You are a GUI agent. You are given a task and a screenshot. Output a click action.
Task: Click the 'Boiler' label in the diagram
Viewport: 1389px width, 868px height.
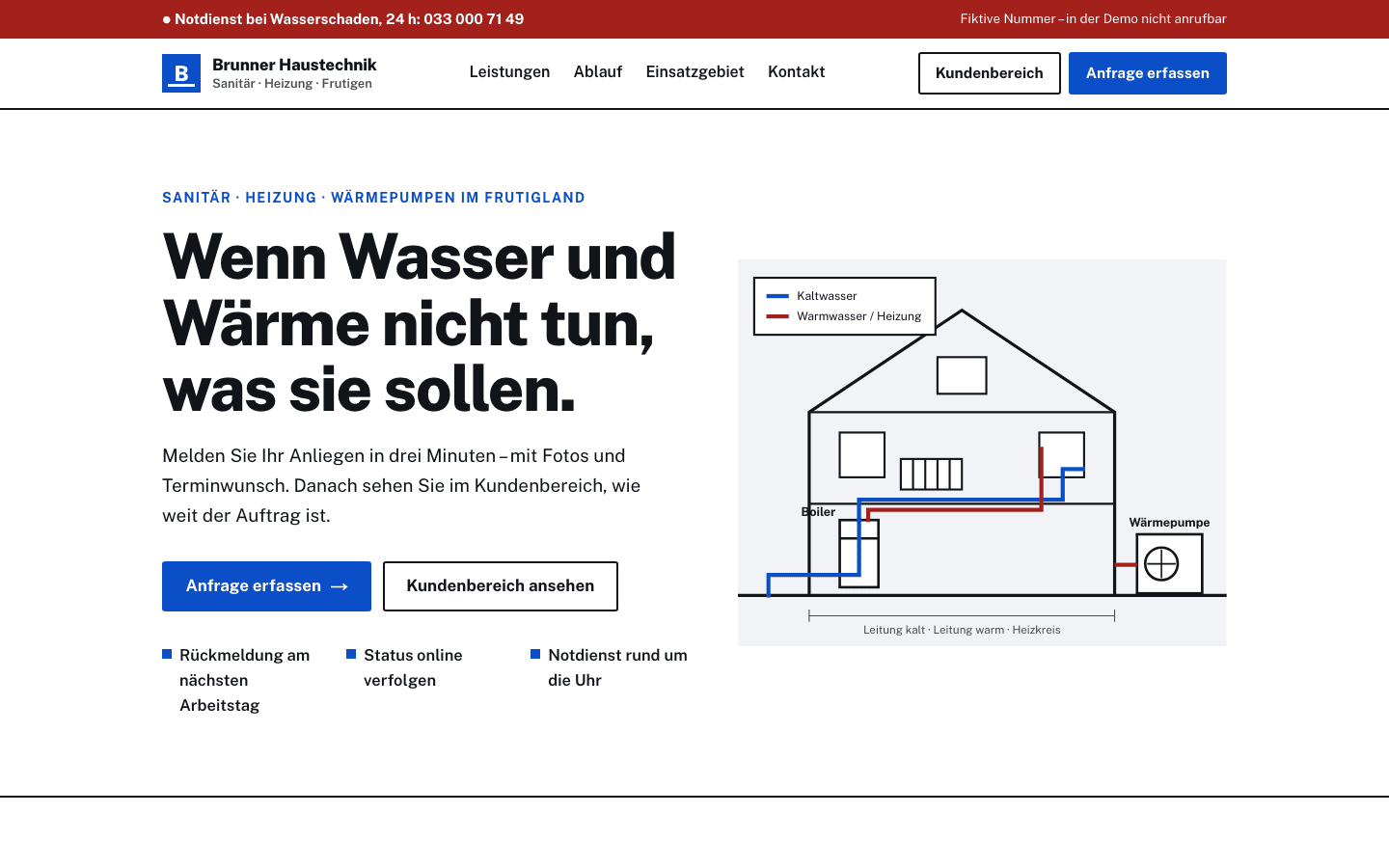point(818,512)
